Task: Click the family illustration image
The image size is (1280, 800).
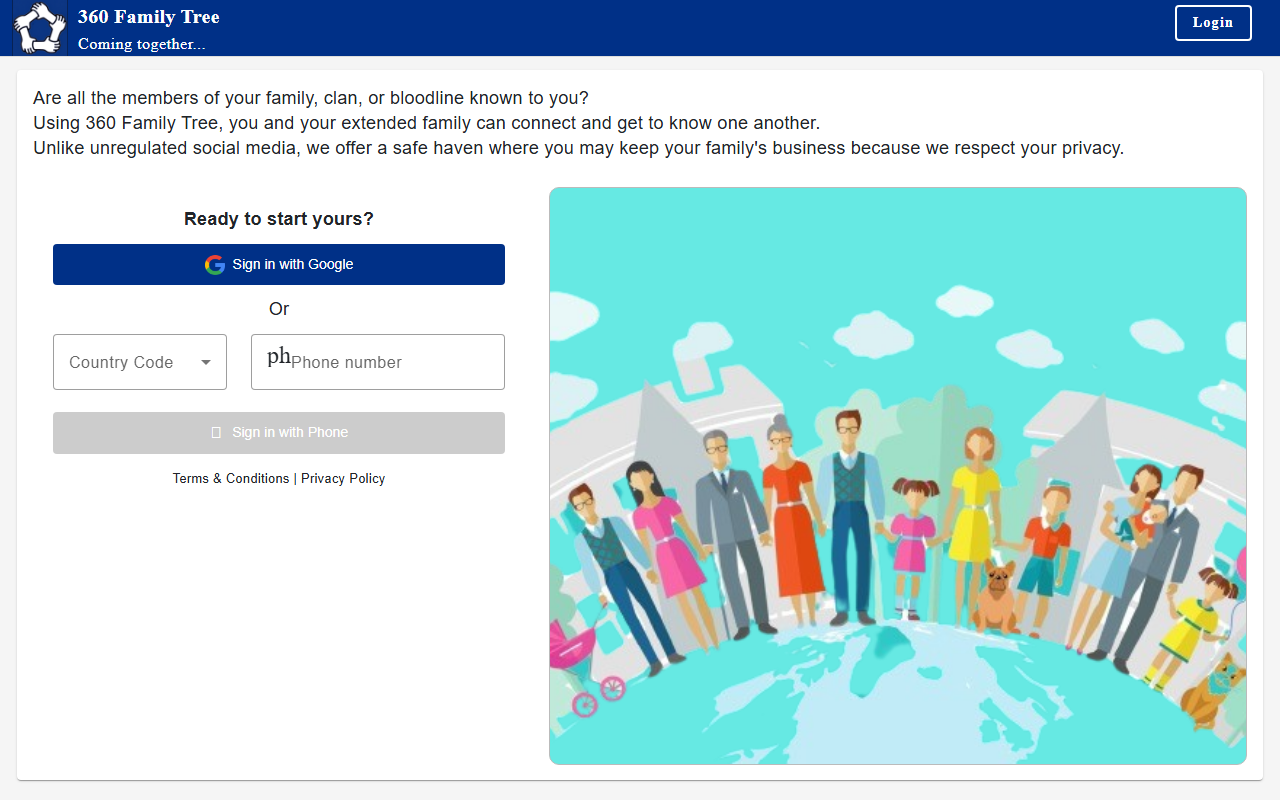Action: (898, 476)
